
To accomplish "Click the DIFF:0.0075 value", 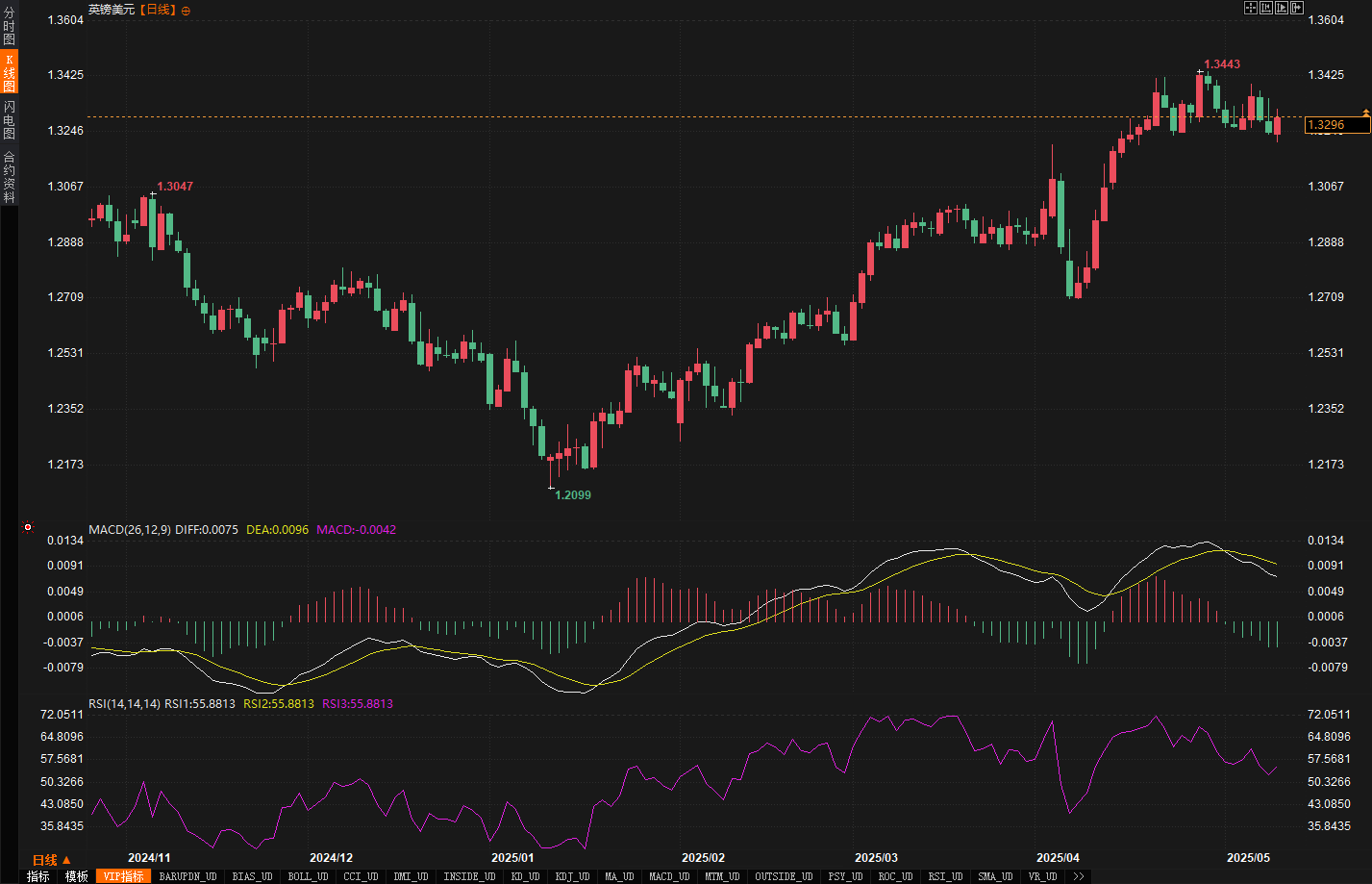I will point(207,530).
